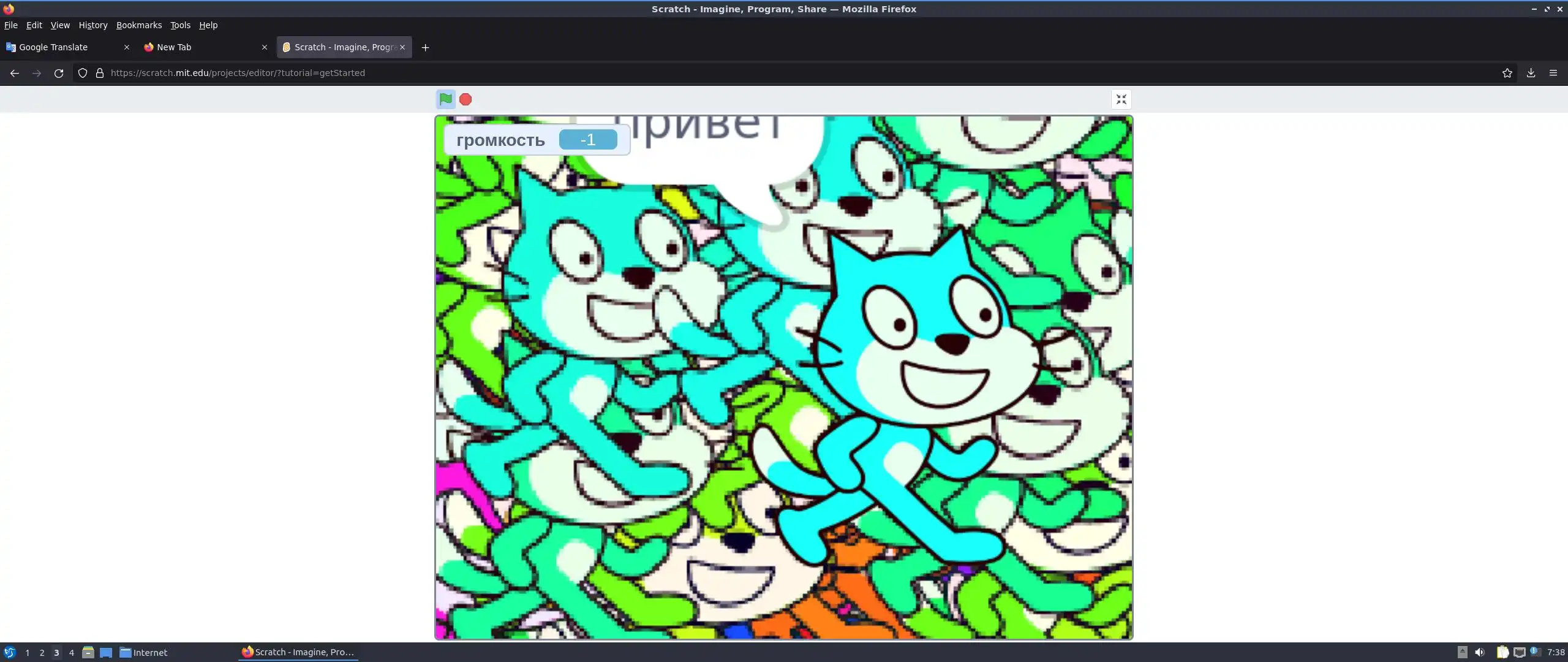
Task: Open tracking protection shield info
Action: point(83,73)
